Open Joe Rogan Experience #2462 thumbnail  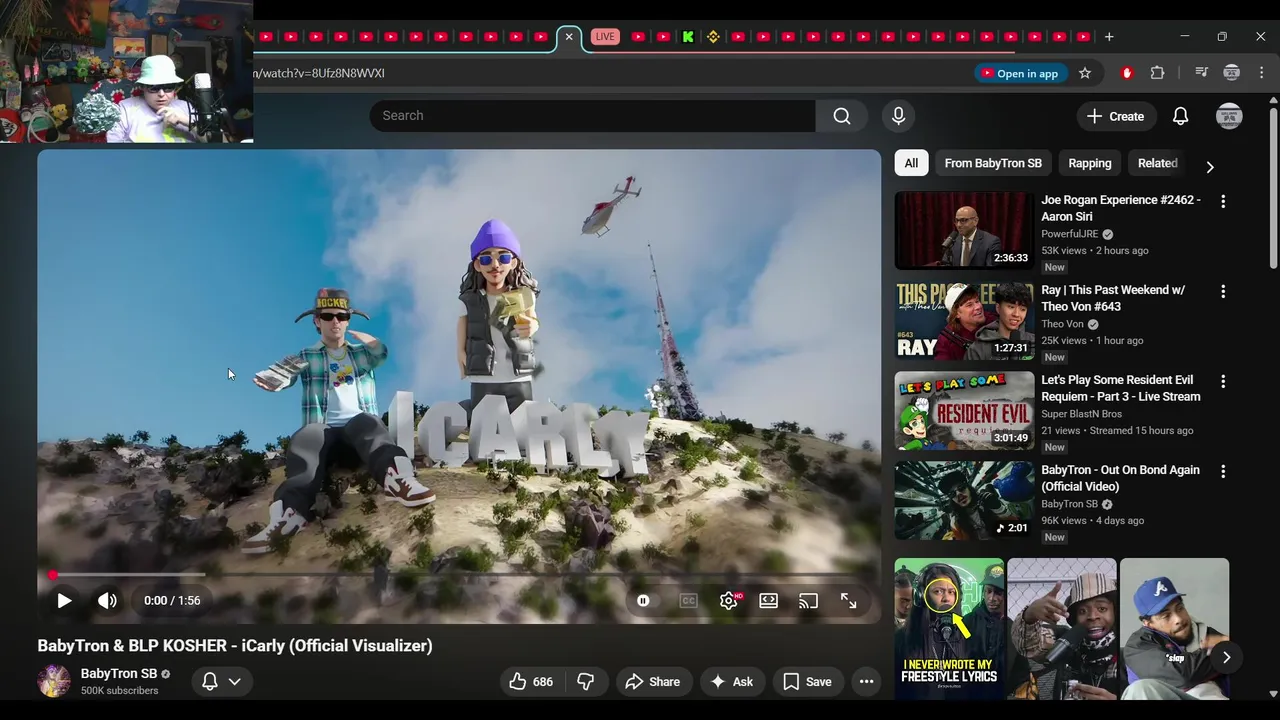pos(964,231)
